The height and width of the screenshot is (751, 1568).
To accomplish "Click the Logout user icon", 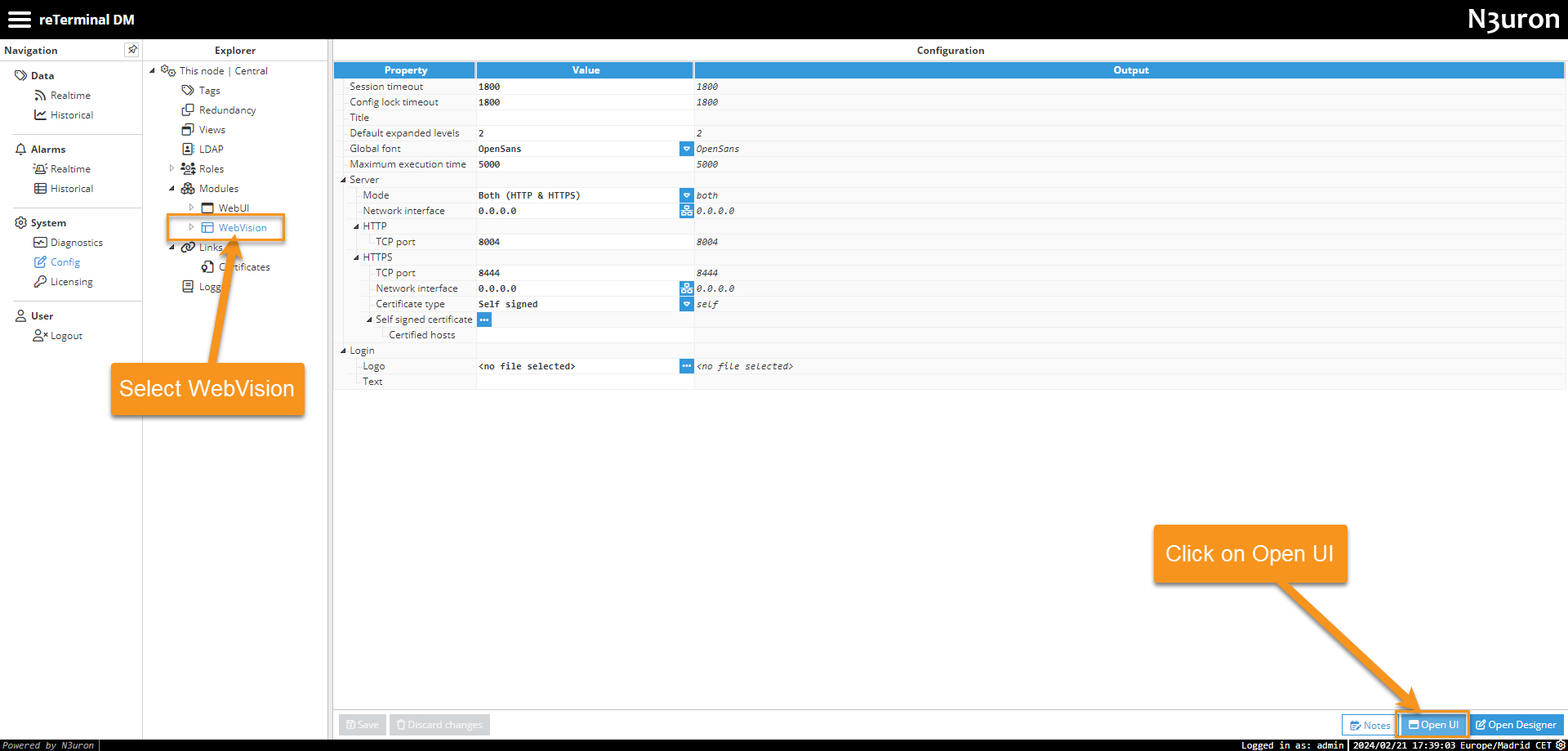I will tap(40, 336).
